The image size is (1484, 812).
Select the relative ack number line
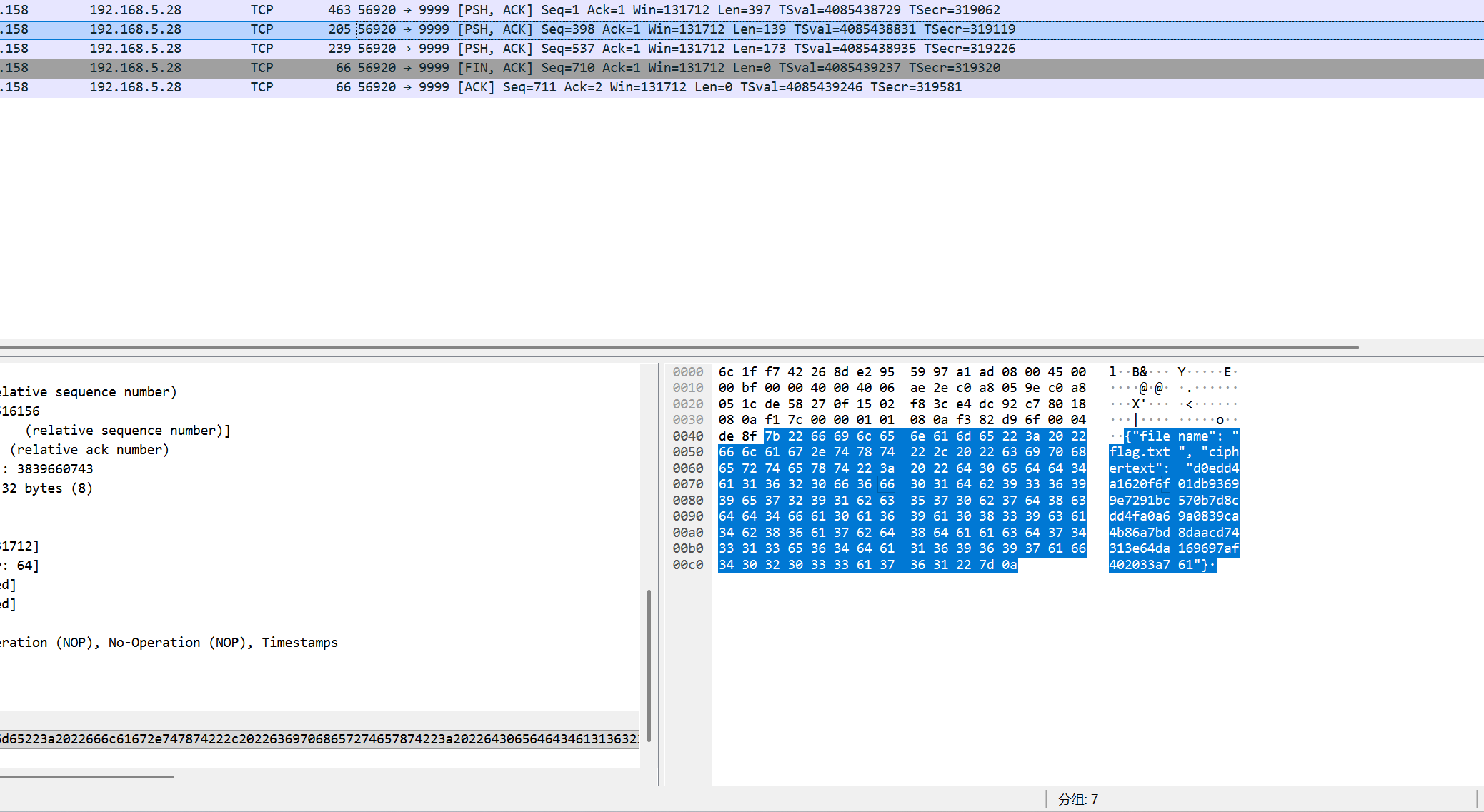point(90,450)
